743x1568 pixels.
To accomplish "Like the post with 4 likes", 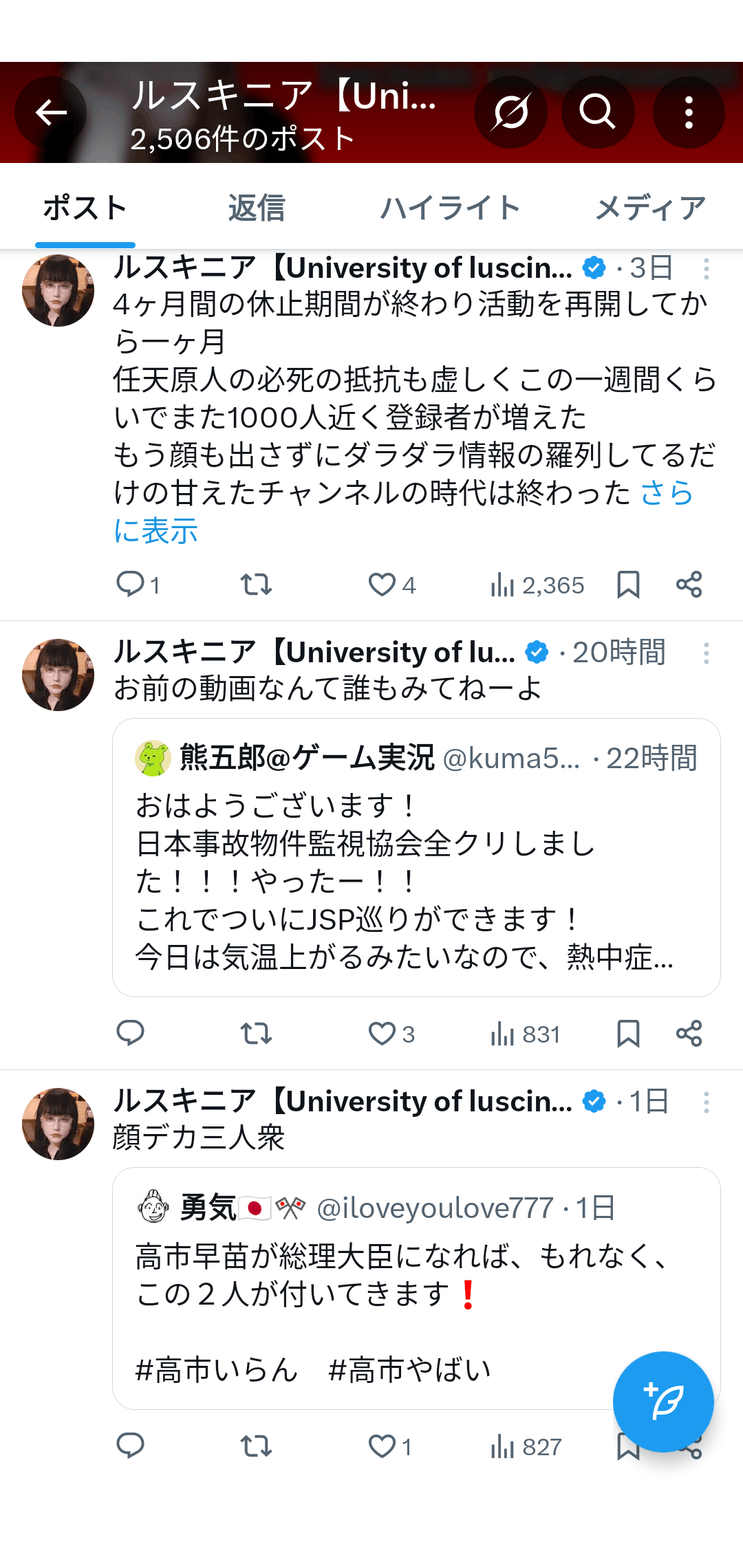I will (383, 585).
